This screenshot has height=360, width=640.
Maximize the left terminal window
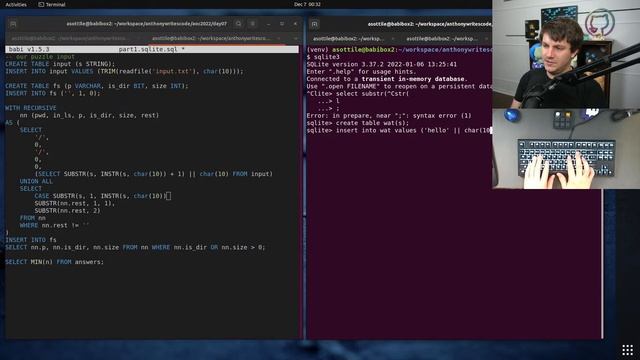coord(282,24)
